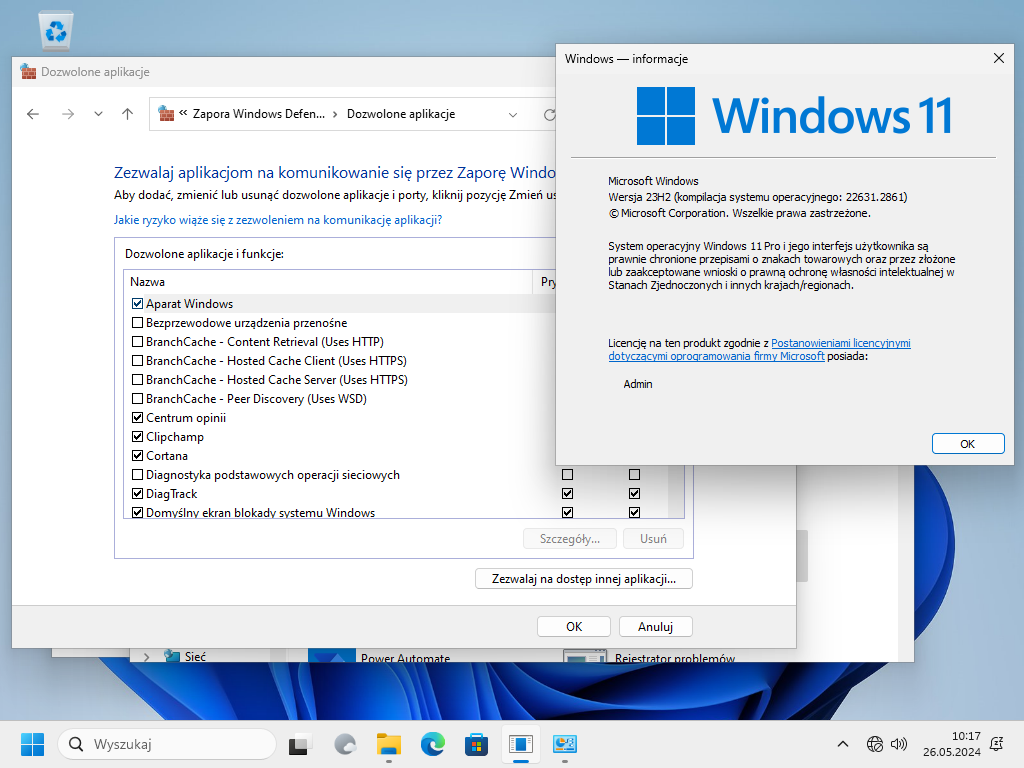
Task: Click Anuluj to cancel changes
Action: coord(655,626)
